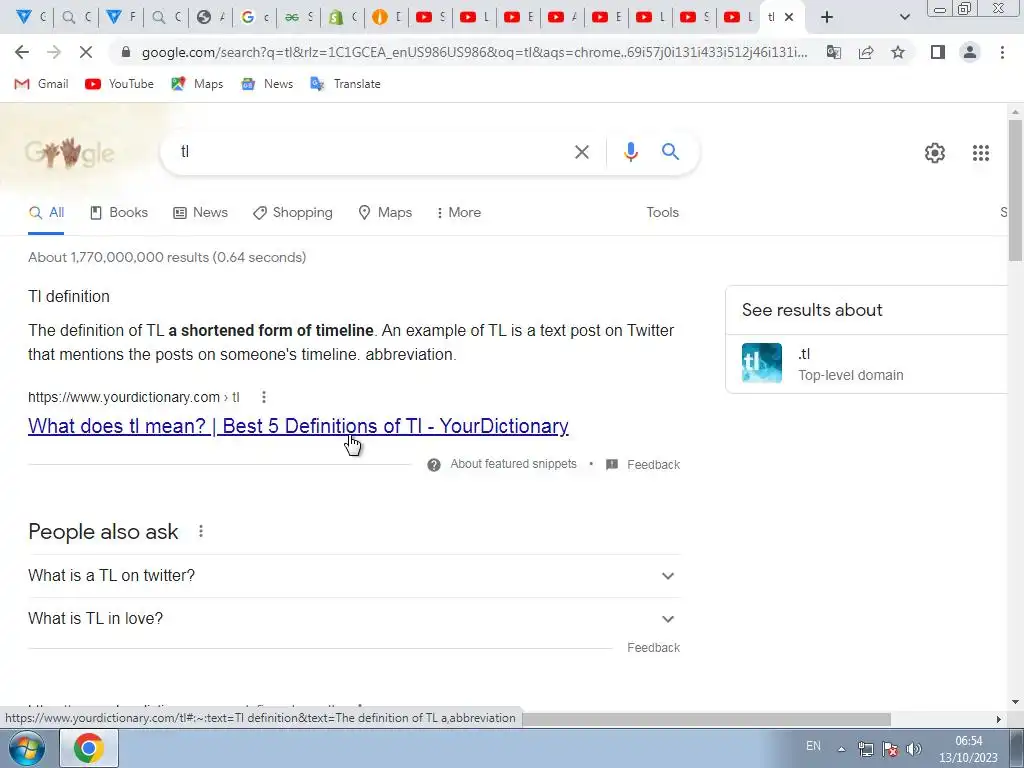Open the EN language indicator
1024x768 pixels.
(813, 746)
